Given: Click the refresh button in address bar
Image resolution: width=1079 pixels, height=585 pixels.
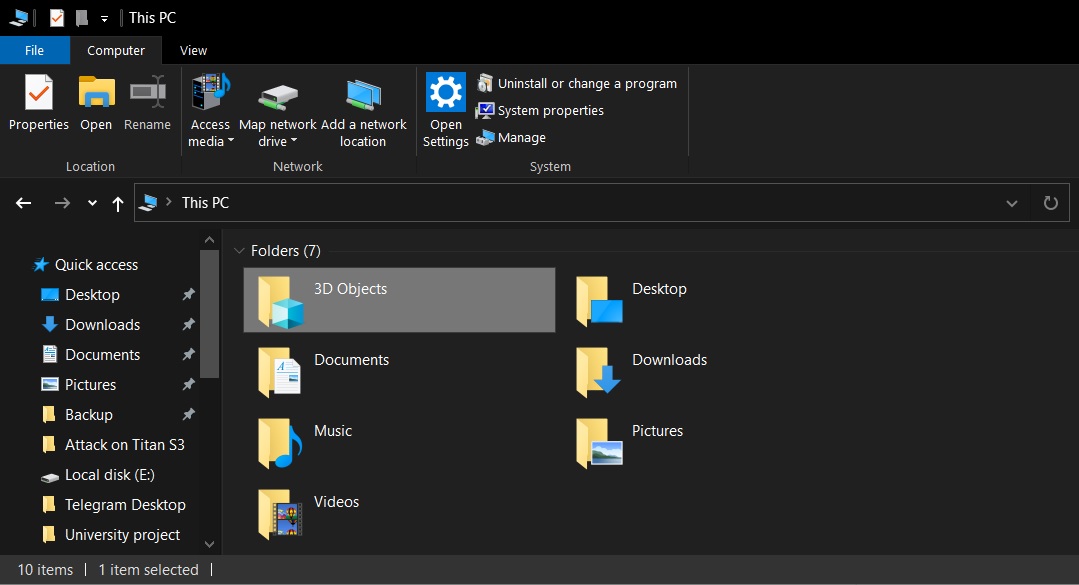Looking at the screenshot, I should tap(1050, 203).
